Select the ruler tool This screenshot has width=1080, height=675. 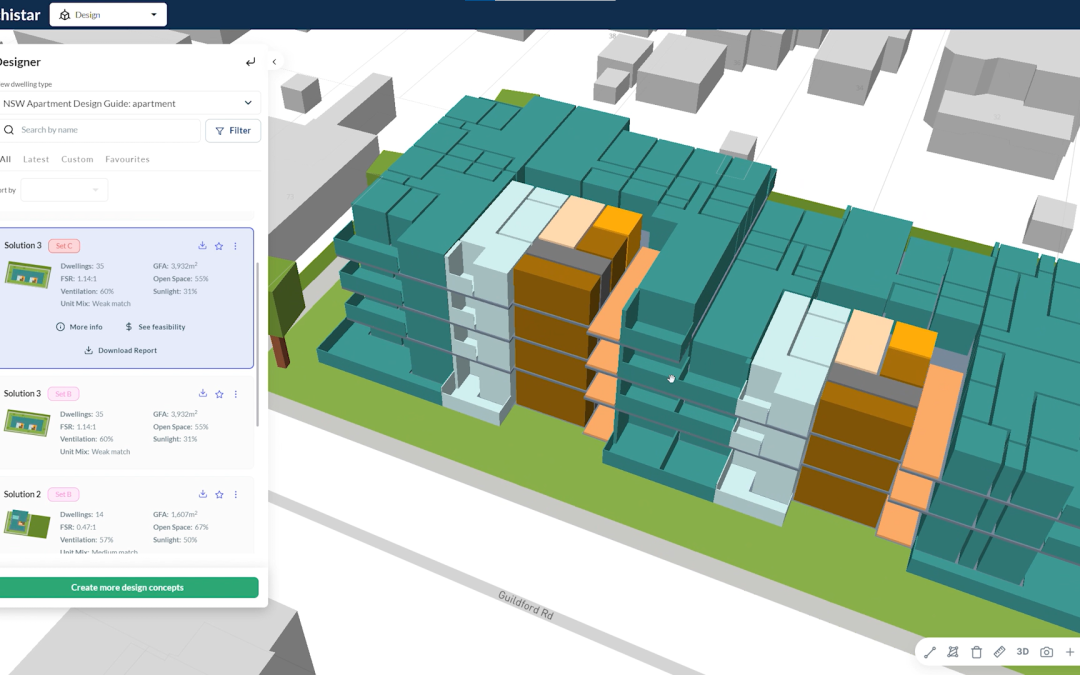pos(999,651)
